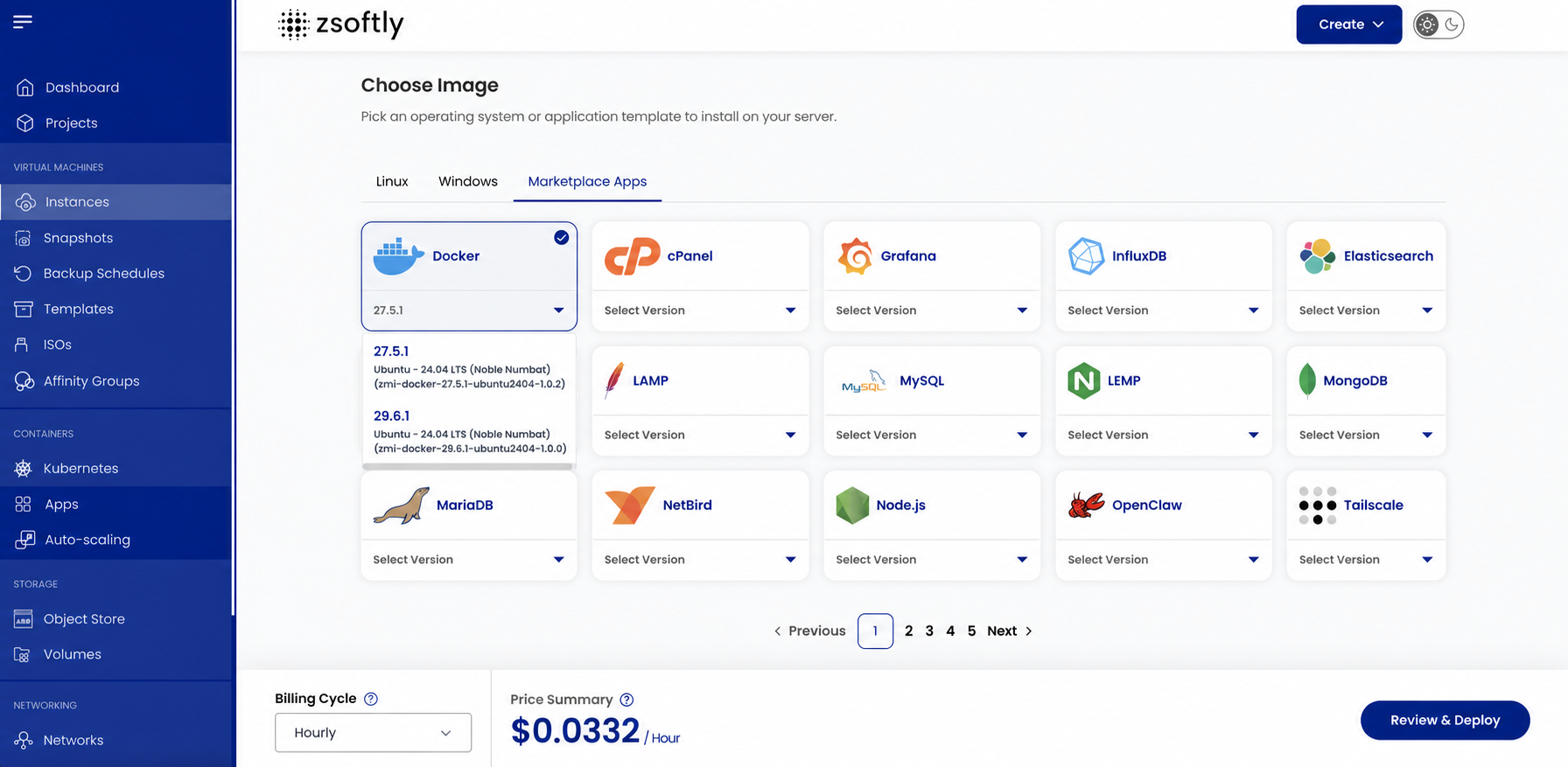
Task: Click the Docker whale icon
Action: pos(398,256)
